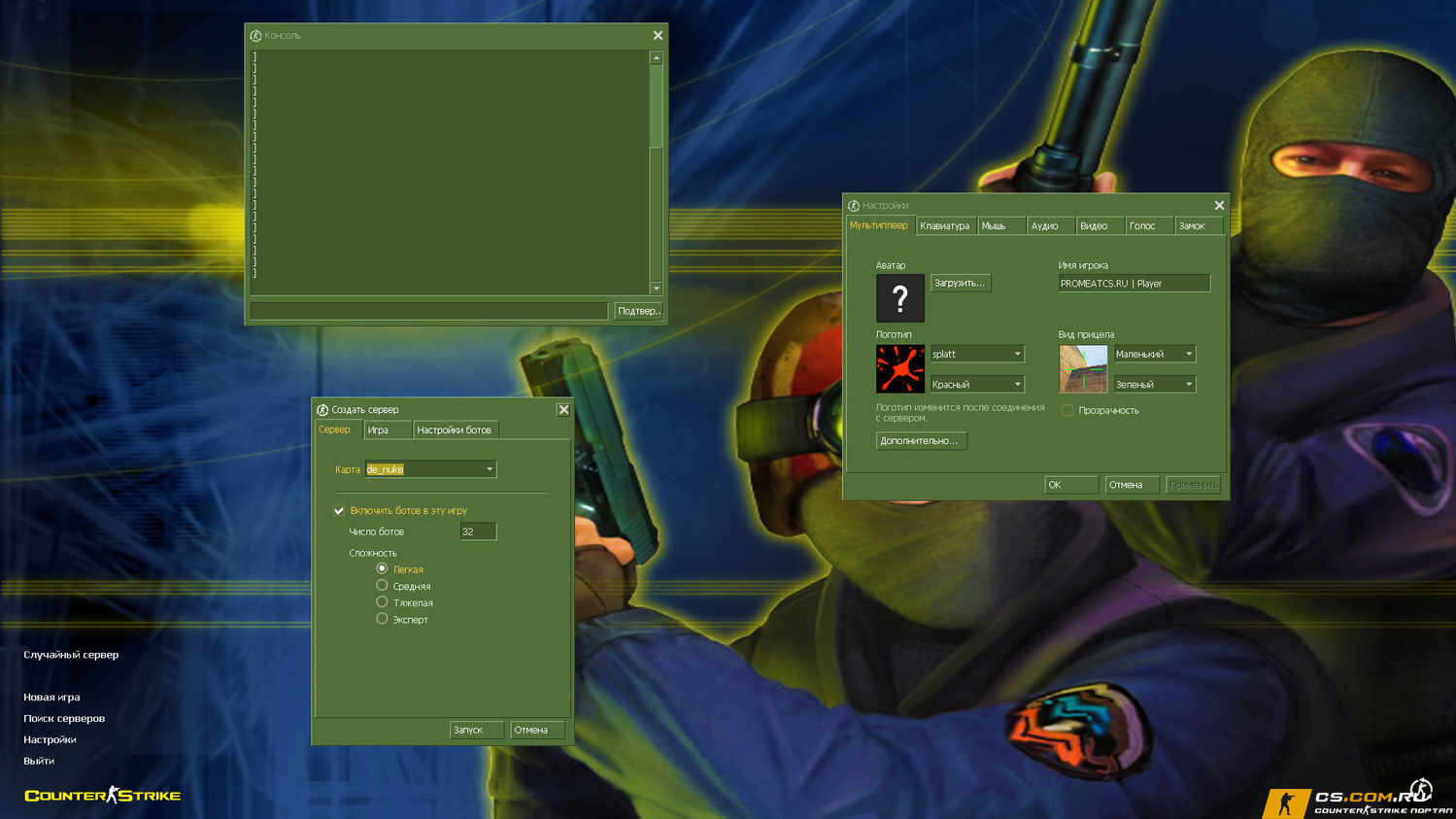Click the Подтвер... console submit button
This screenshot has width=1456, height=819.
[x=638, y=311]
